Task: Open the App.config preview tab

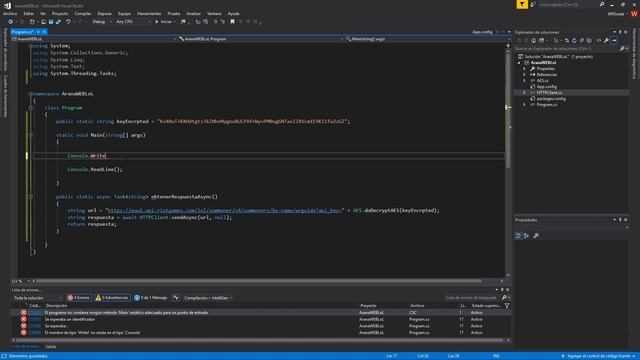Action: pos(482,32)
